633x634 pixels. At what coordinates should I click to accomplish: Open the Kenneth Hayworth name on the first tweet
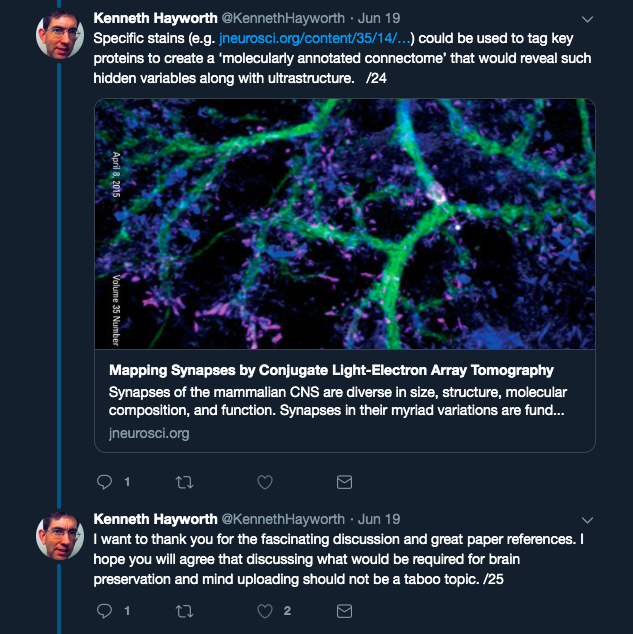click(155, 18)
